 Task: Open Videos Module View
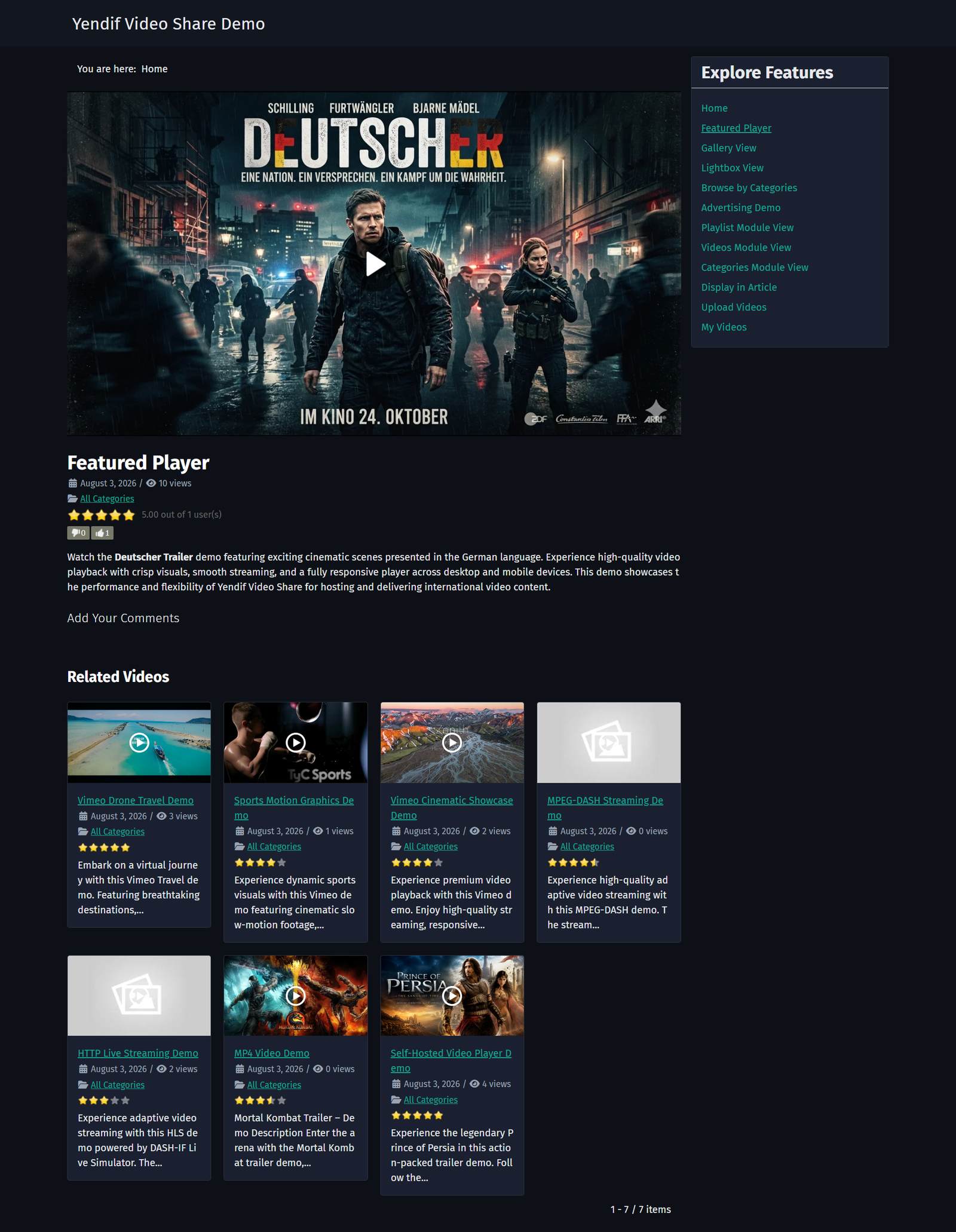point(746,247)
